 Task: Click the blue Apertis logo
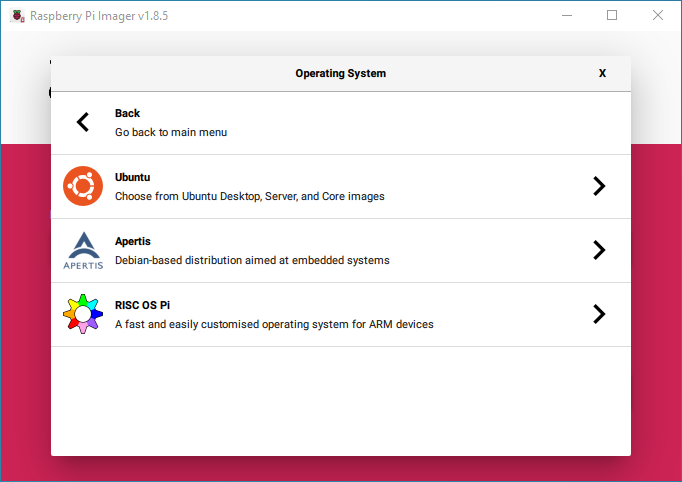tap(83, 250)
